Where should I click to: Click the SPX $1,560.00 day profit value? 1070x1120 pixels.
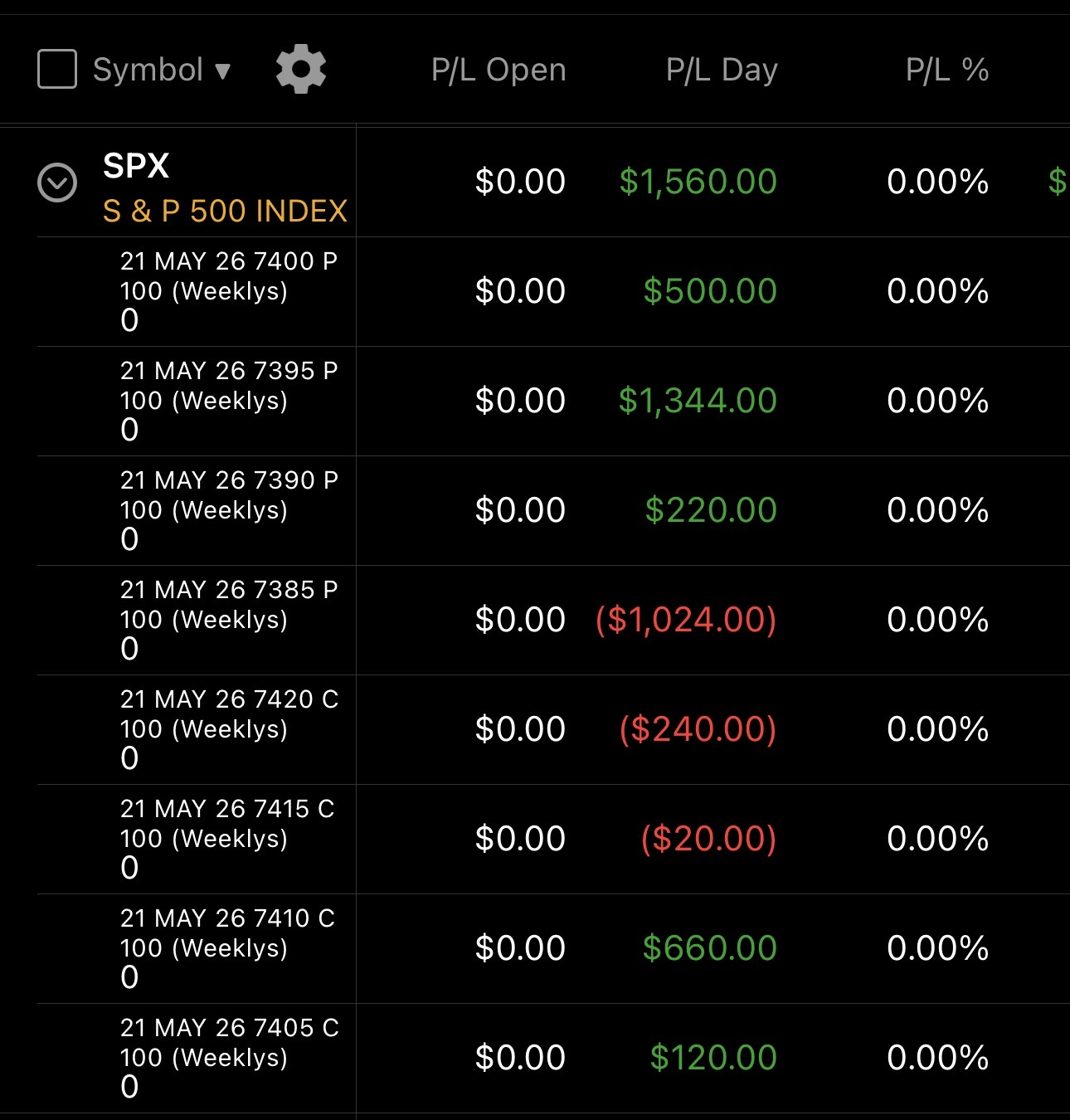(x=698, y=182)
